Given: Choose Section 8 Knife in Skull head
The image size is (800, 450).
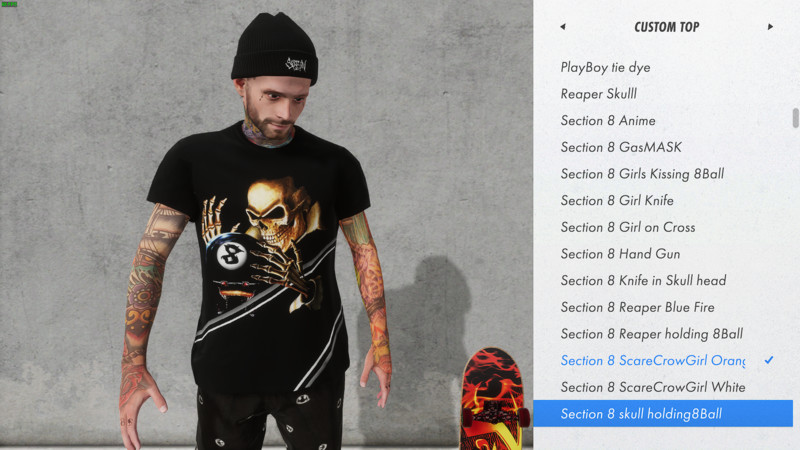Looking at the screenshot, I should pyautogui.click(x=643, y=280).
